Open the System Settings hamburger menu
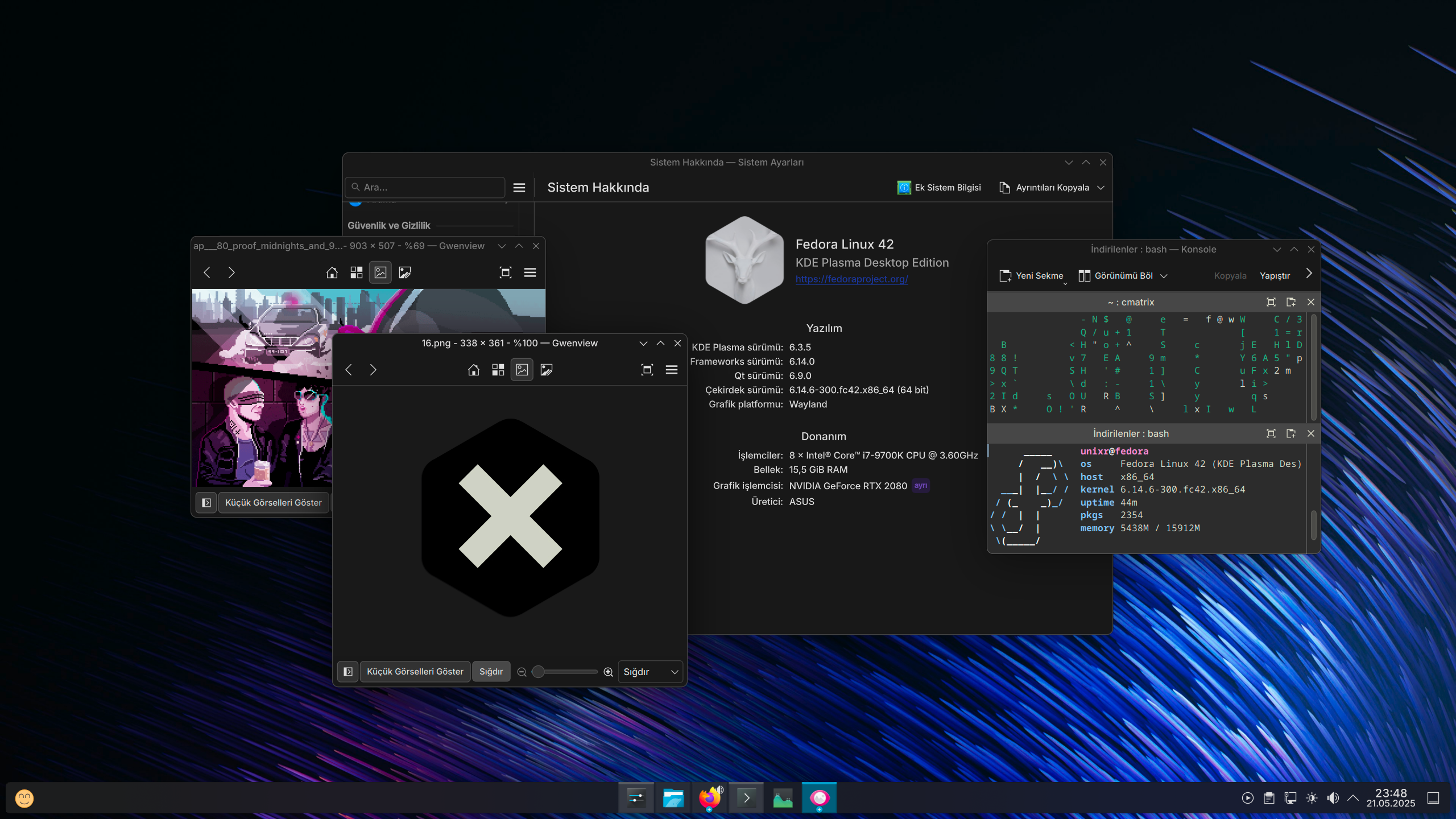The height and width of the screenshot is (819, 1456). pyautogui.click(x=519, y=187)
